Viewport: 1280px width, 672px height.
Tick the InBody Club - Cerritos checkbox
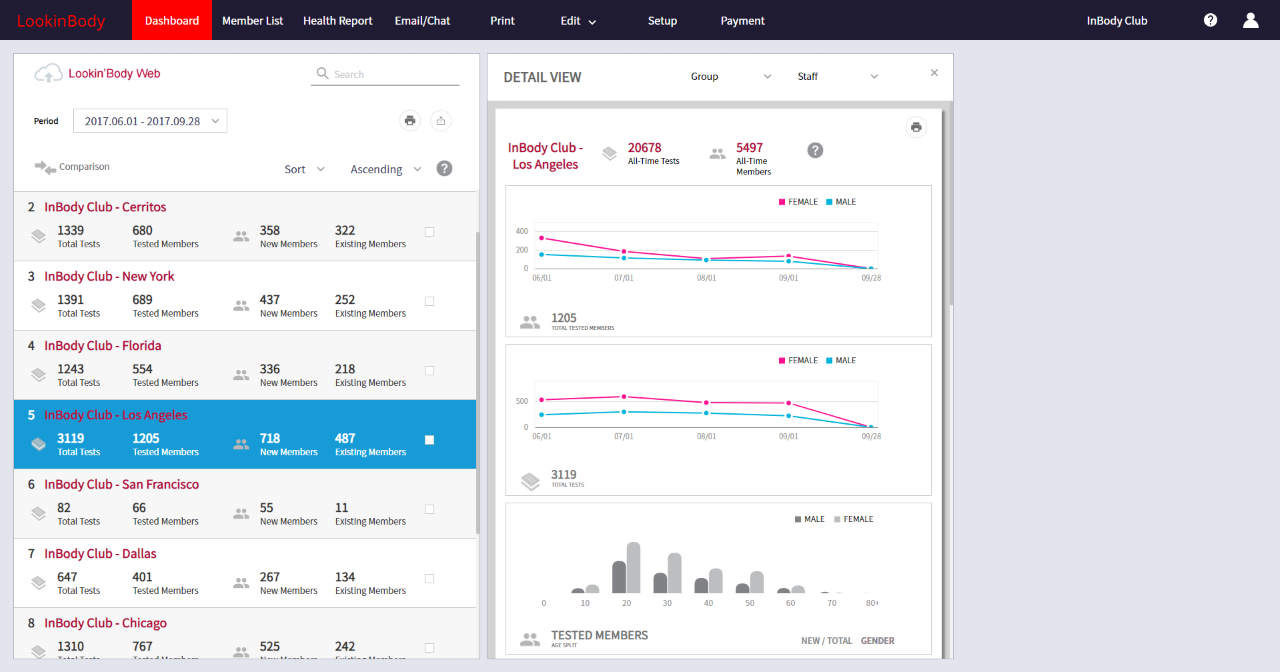point(429,232)
